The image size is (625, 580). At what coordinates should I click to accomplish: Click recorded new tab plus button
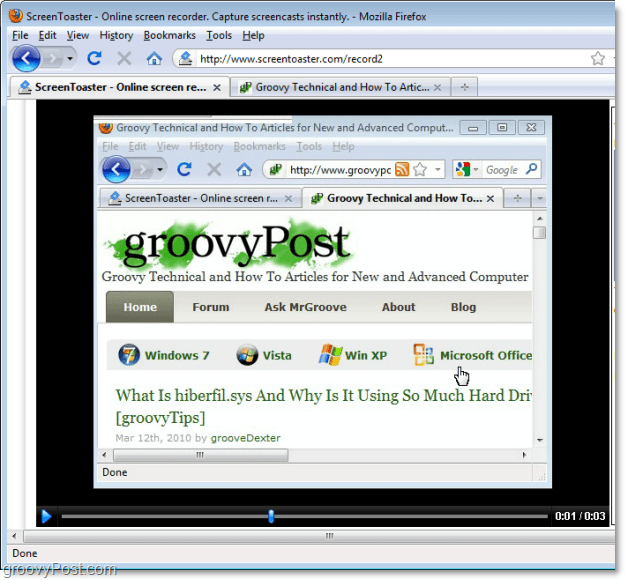coord(517,198)
